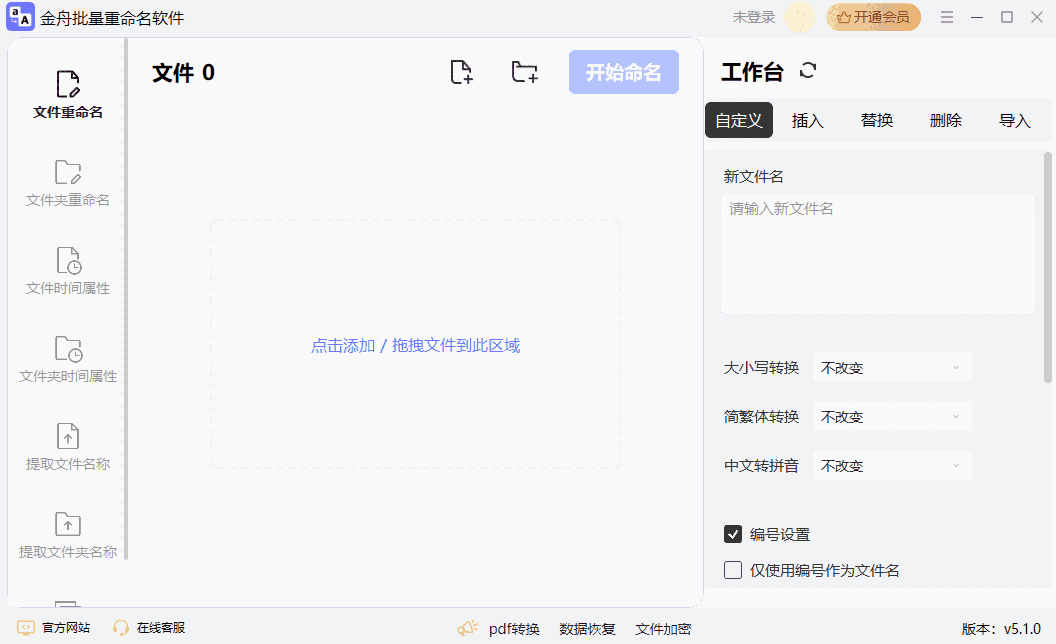
Task: Switch to the 插入 tab
Action: [x=807, y=120]
